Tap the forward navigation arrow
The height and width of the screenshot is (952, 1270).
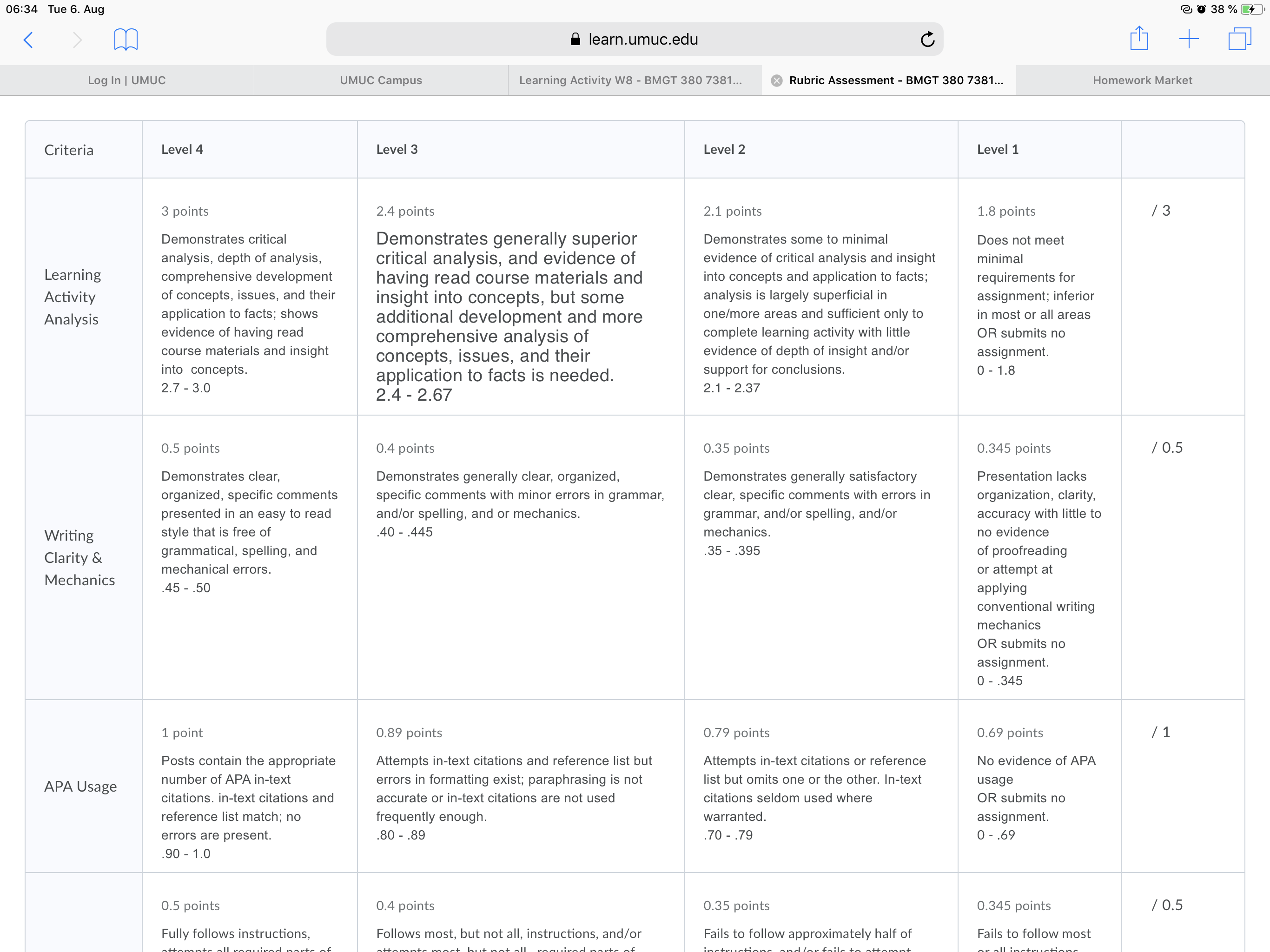click(77, 40)
